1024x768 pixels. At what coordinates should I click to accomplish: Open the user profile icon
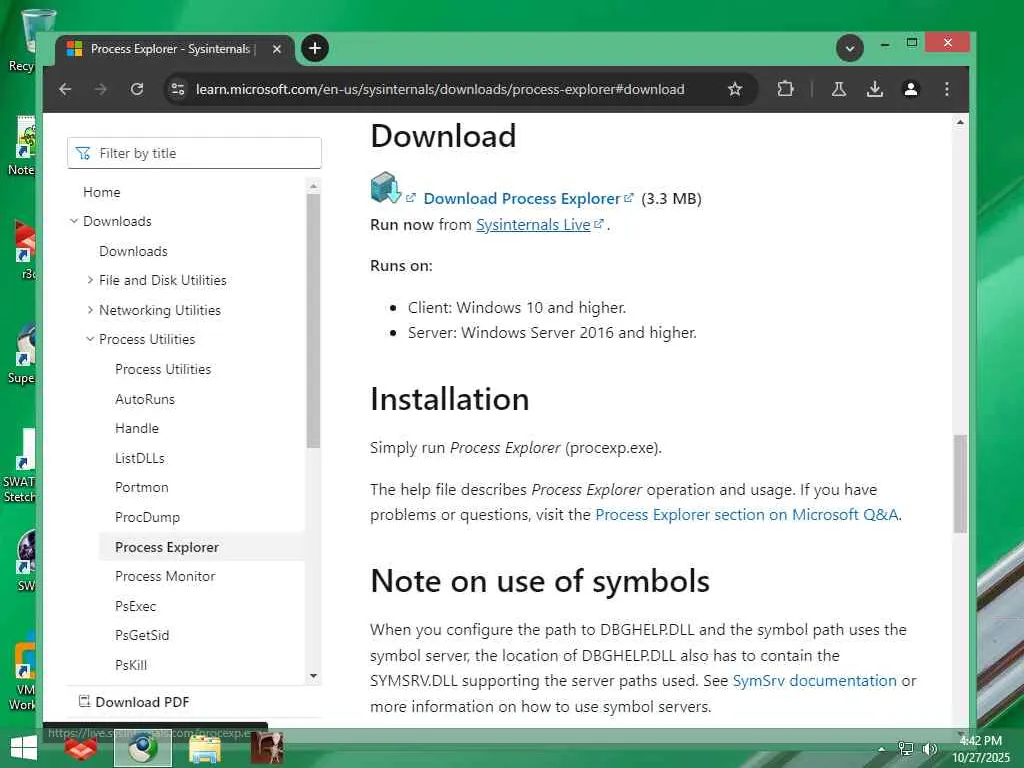910,89
